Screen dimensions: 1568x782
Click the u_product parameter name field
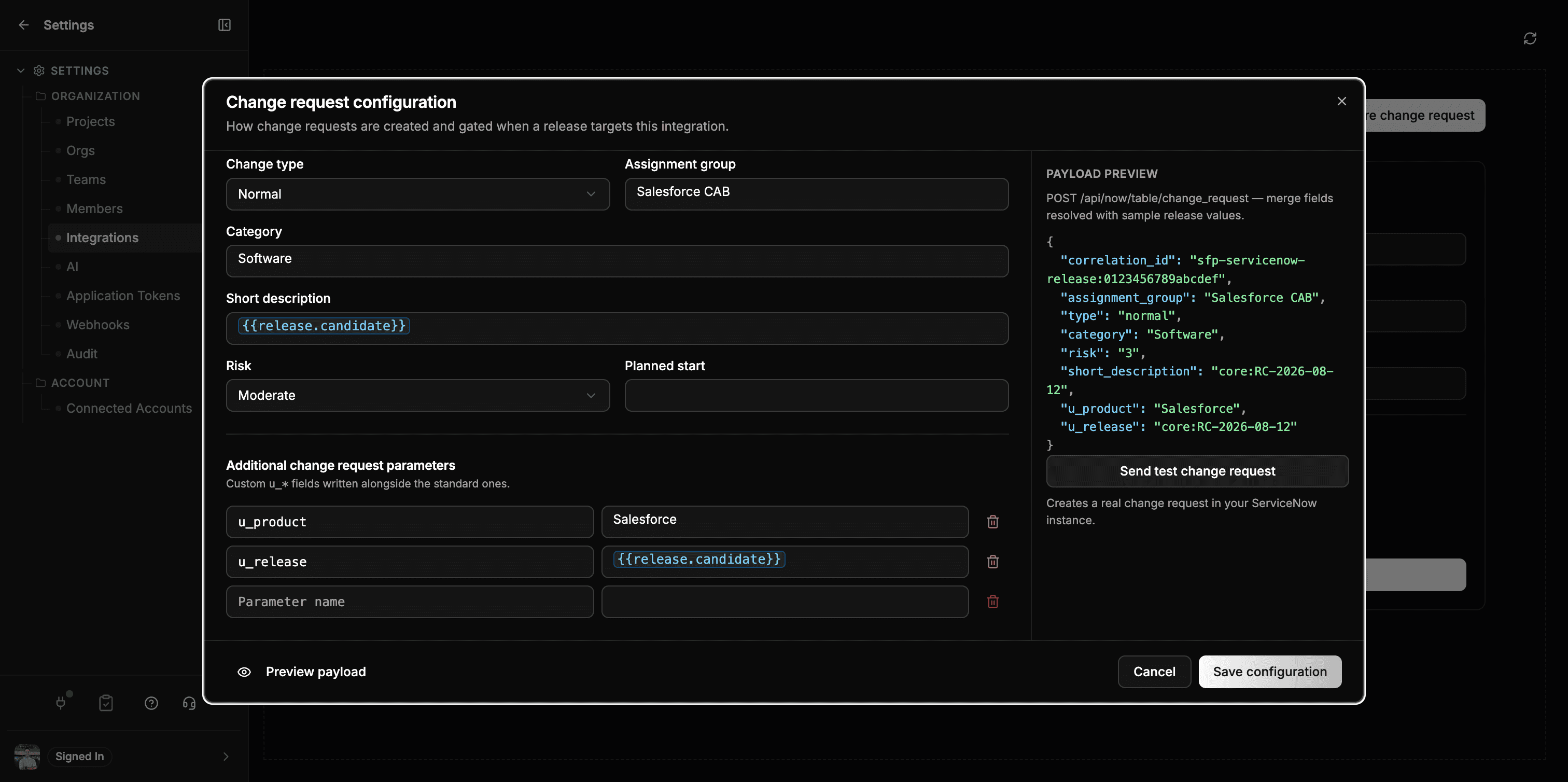tap(410, 522)
